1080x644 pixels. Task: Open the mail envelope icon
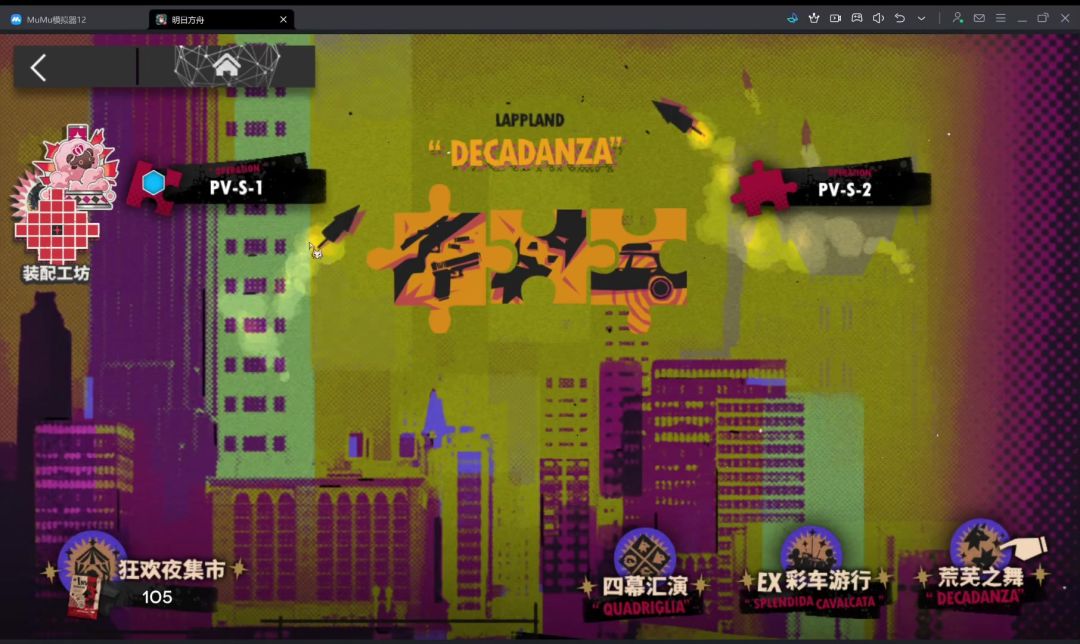pyautogui.click(x=979, y=19)
